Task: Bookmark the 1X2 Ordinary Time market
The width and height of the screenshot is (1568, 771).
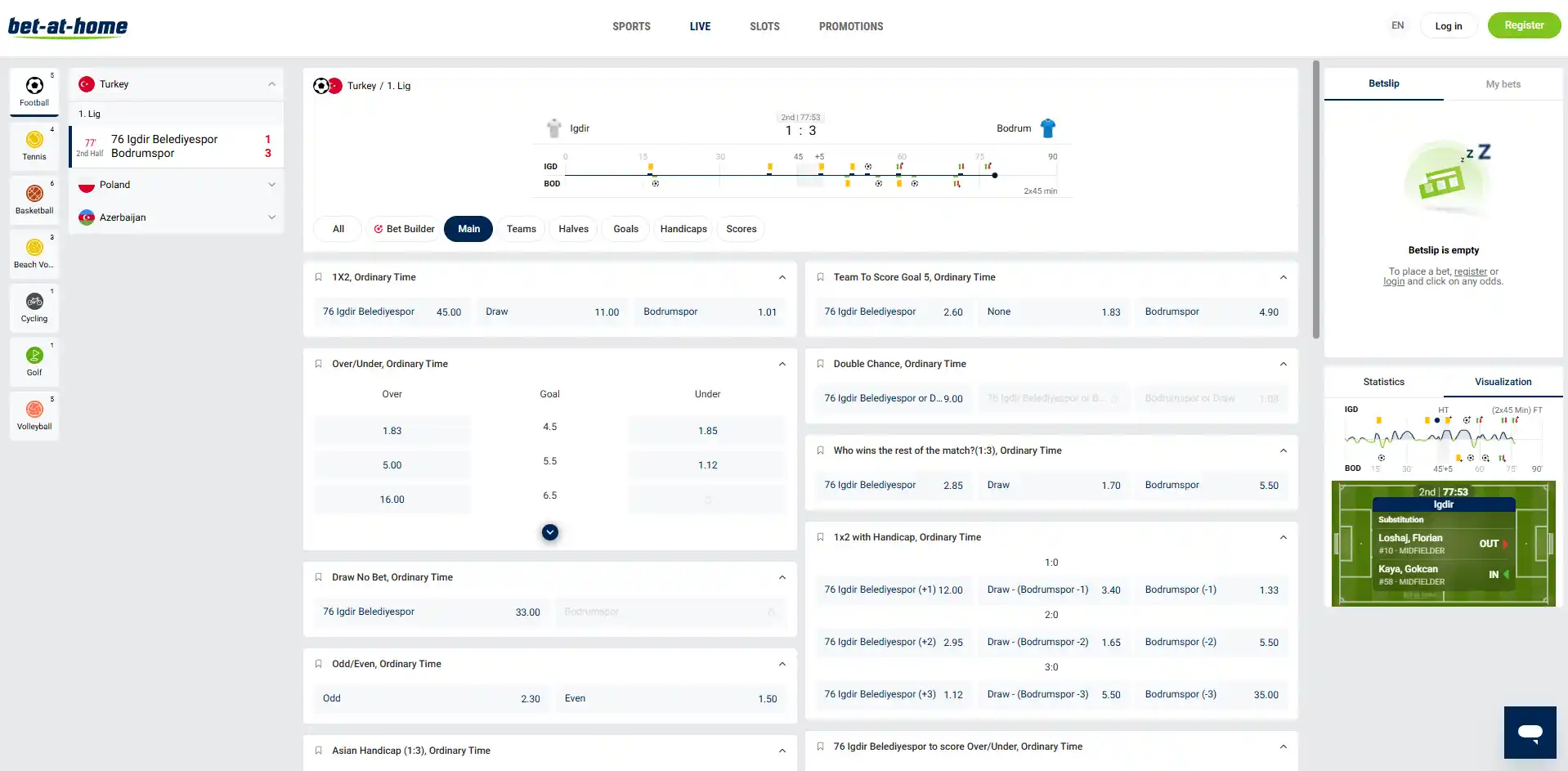Action: point(319,277)
